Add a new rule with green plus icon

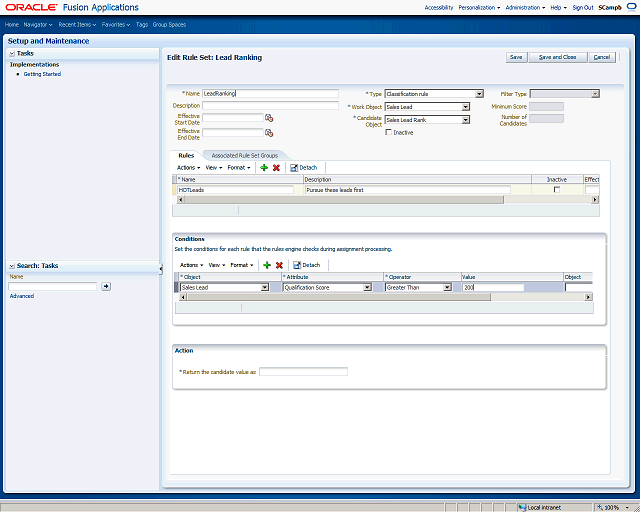(264, 168)
